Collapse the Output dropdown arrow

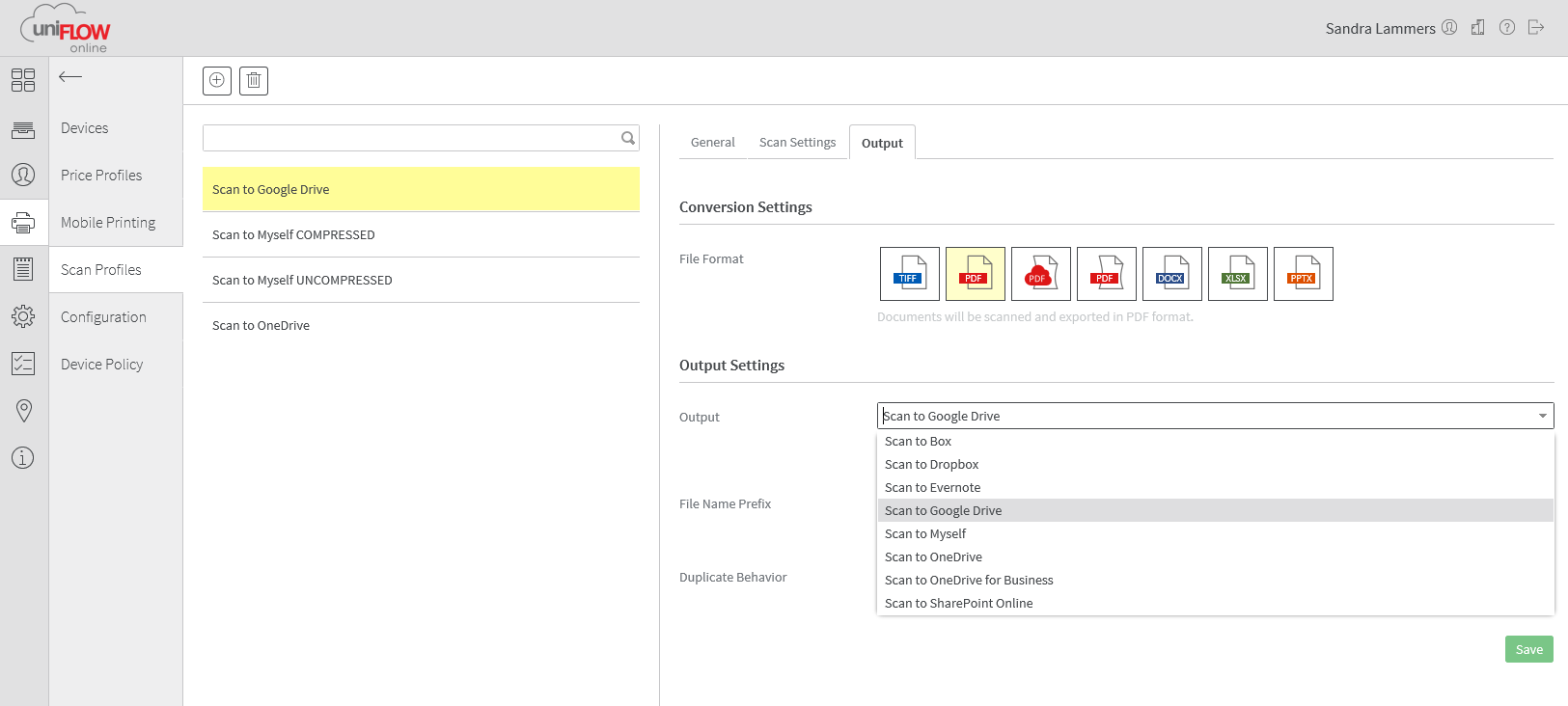[x=1543, y=416]
